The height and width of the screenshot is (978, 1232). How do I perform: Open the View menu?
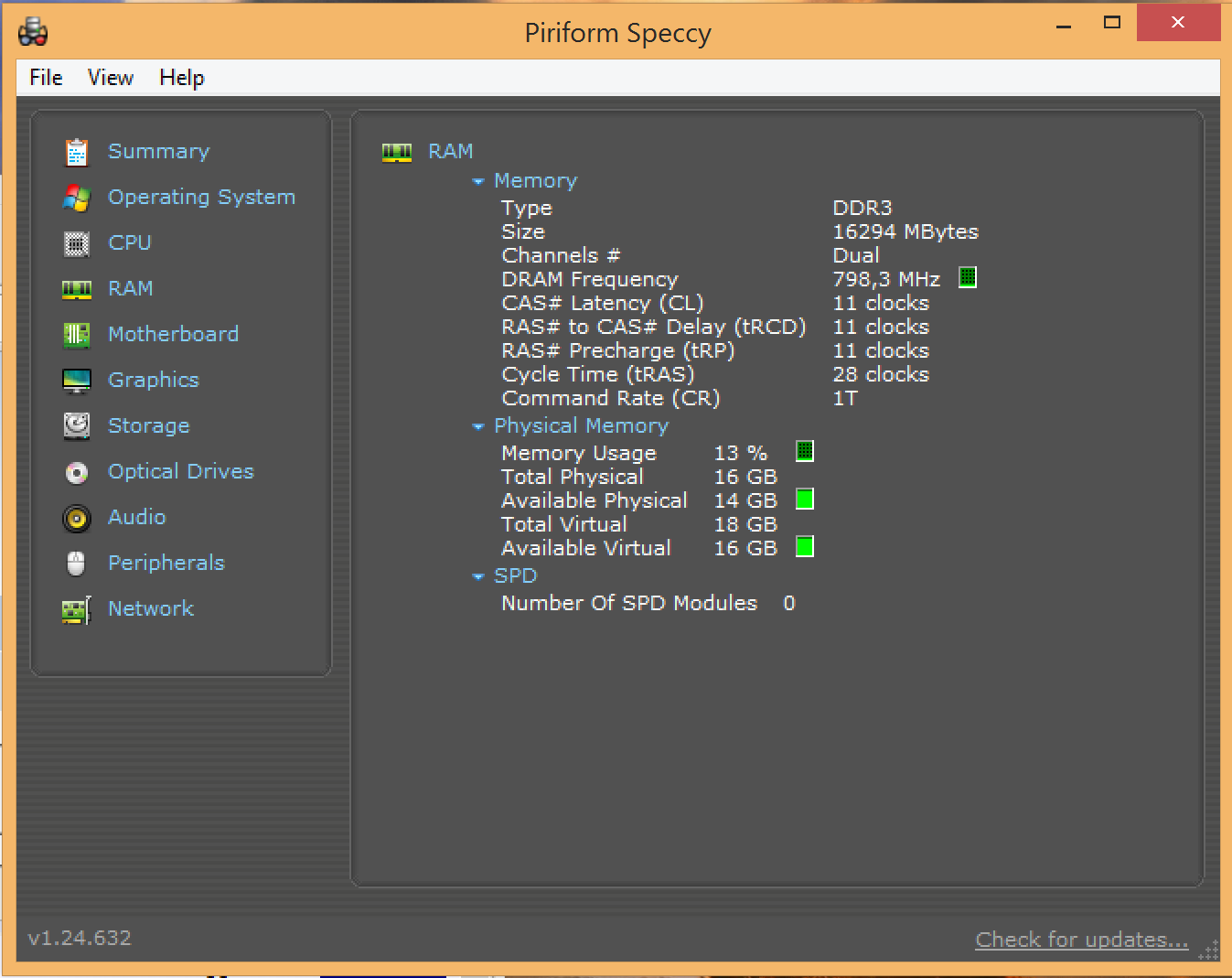click(111, 78)
